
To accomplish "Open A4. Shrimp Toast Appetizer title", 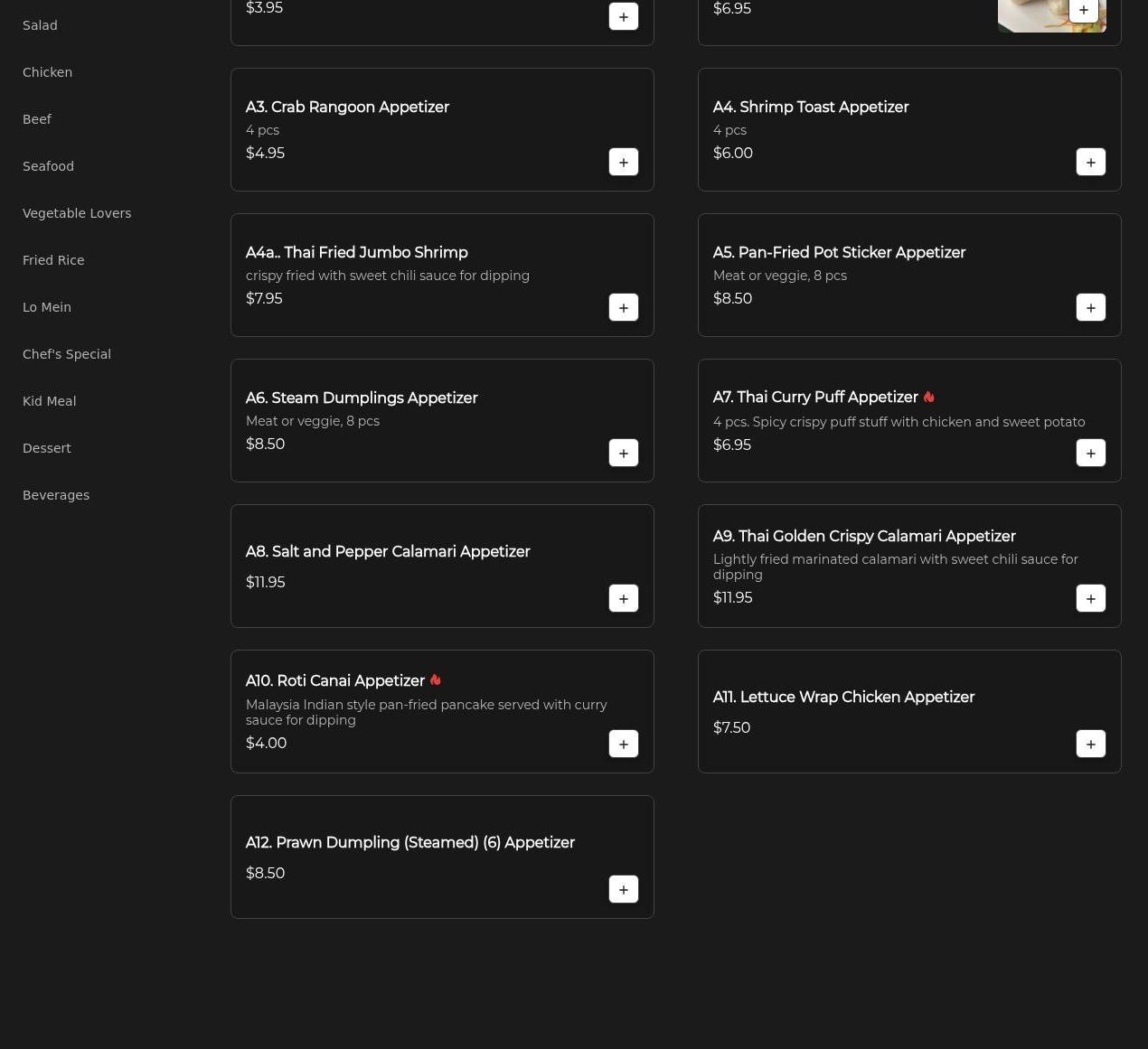I will pos(811,107).
